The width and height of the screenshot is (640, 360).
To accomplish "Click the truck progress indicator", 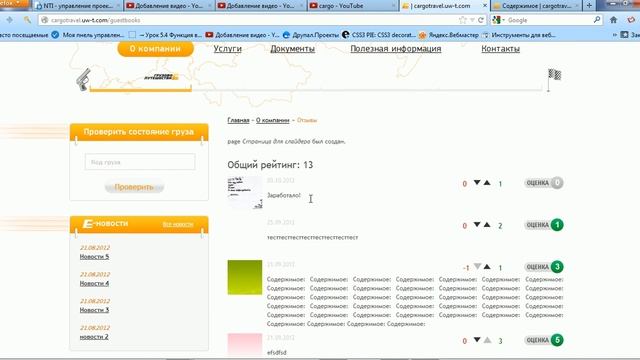I will point(161,77).
